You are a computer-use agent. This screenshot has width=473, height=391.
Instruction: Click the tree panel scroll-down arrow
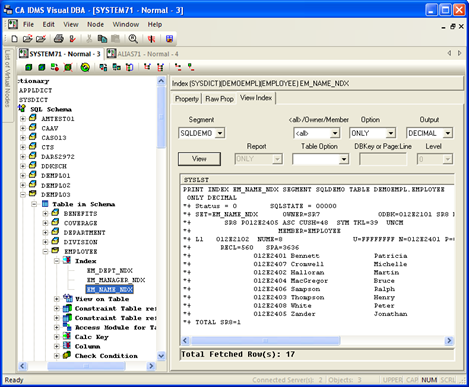161,356
